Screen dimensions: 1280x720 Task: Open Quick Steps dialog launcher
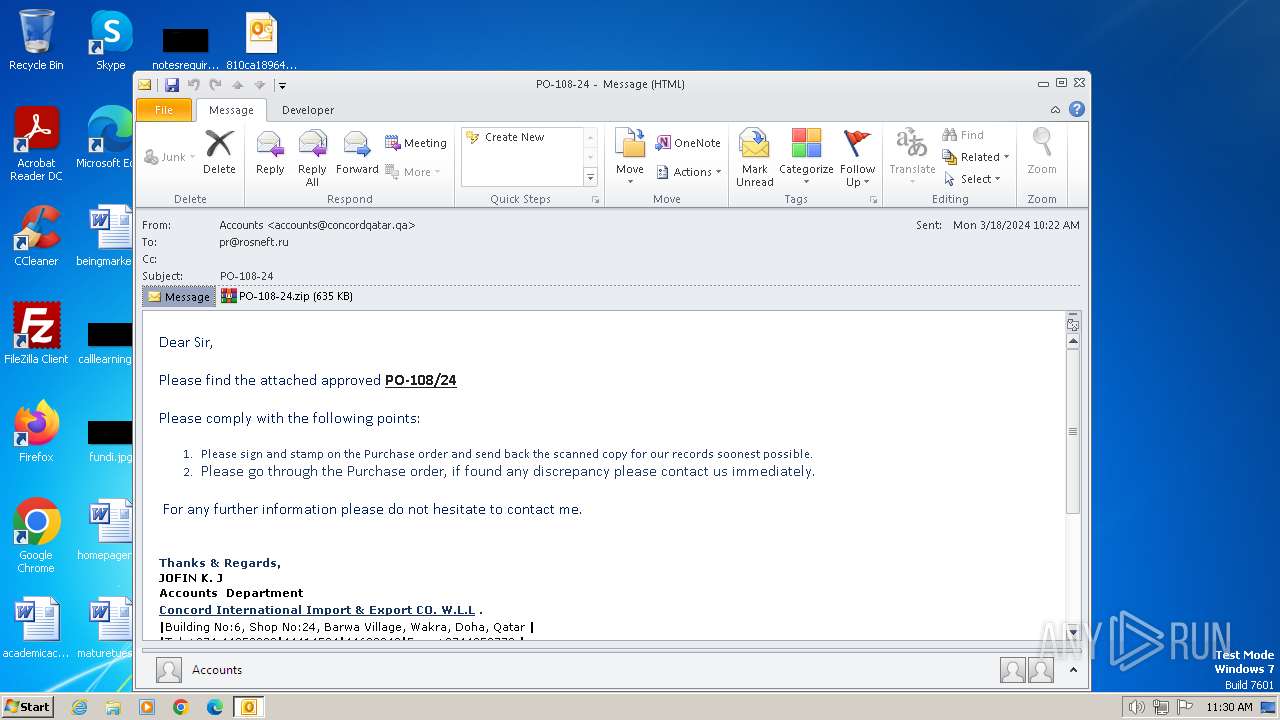coord(596,200)
